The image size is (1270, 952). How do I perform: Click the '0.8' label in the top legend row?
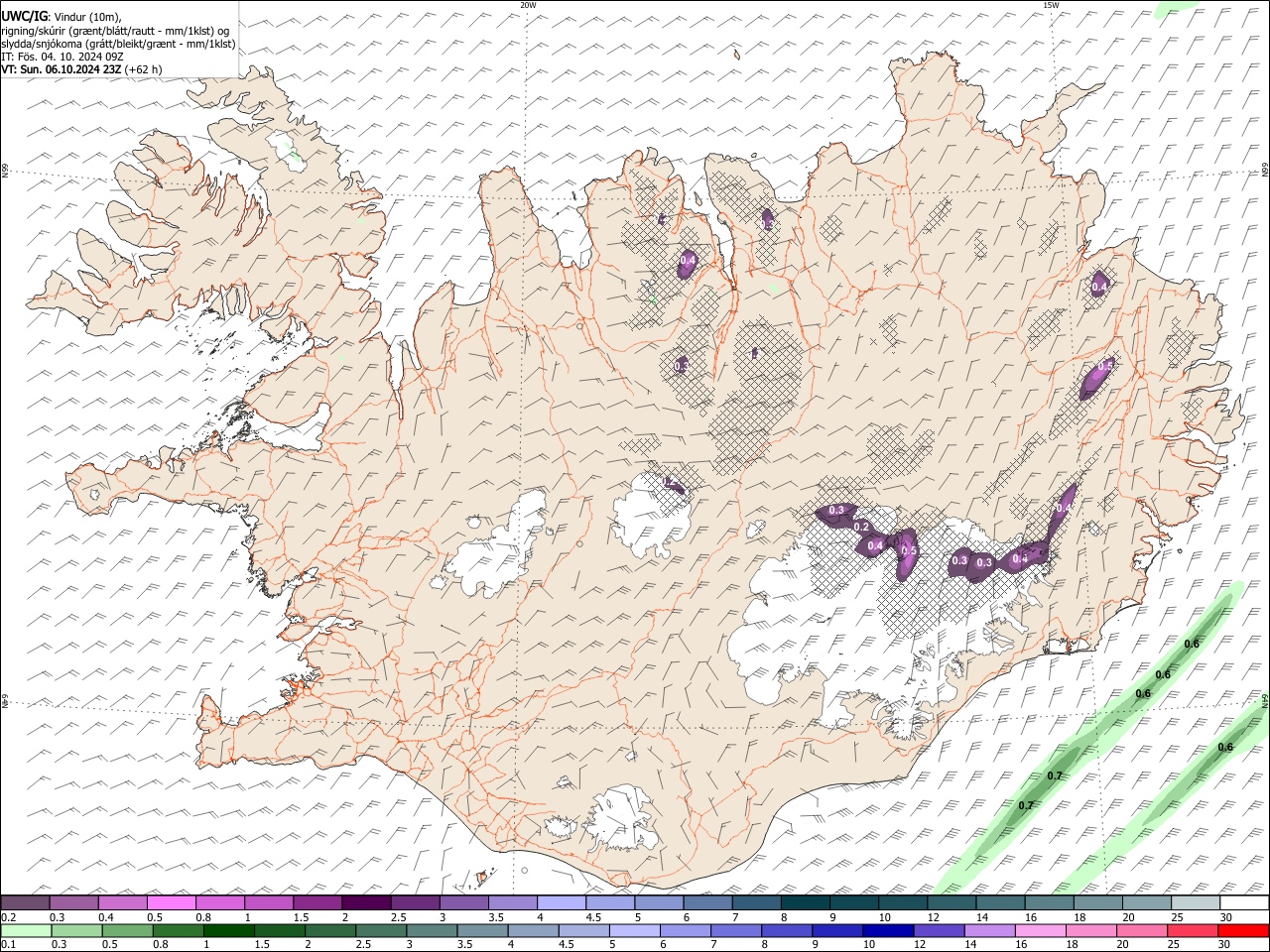202,917
